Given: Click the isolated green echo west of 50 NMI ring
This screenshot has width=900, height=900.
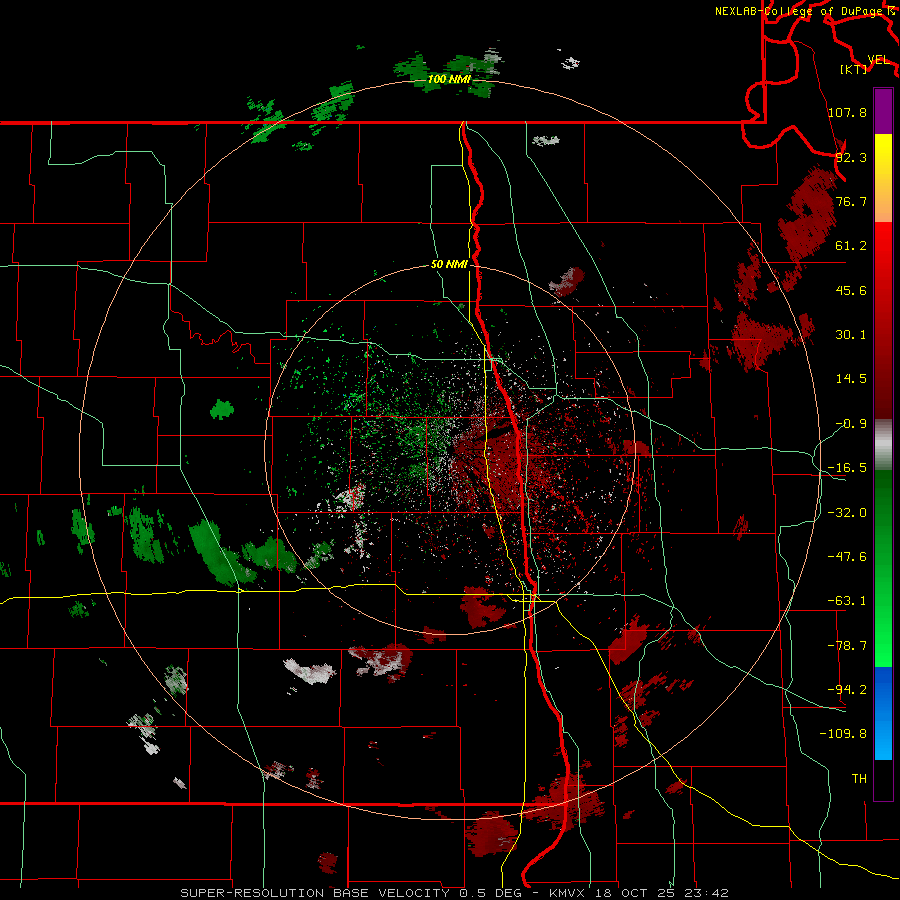Looking at the screenshot, I should (x=222, y=409).
